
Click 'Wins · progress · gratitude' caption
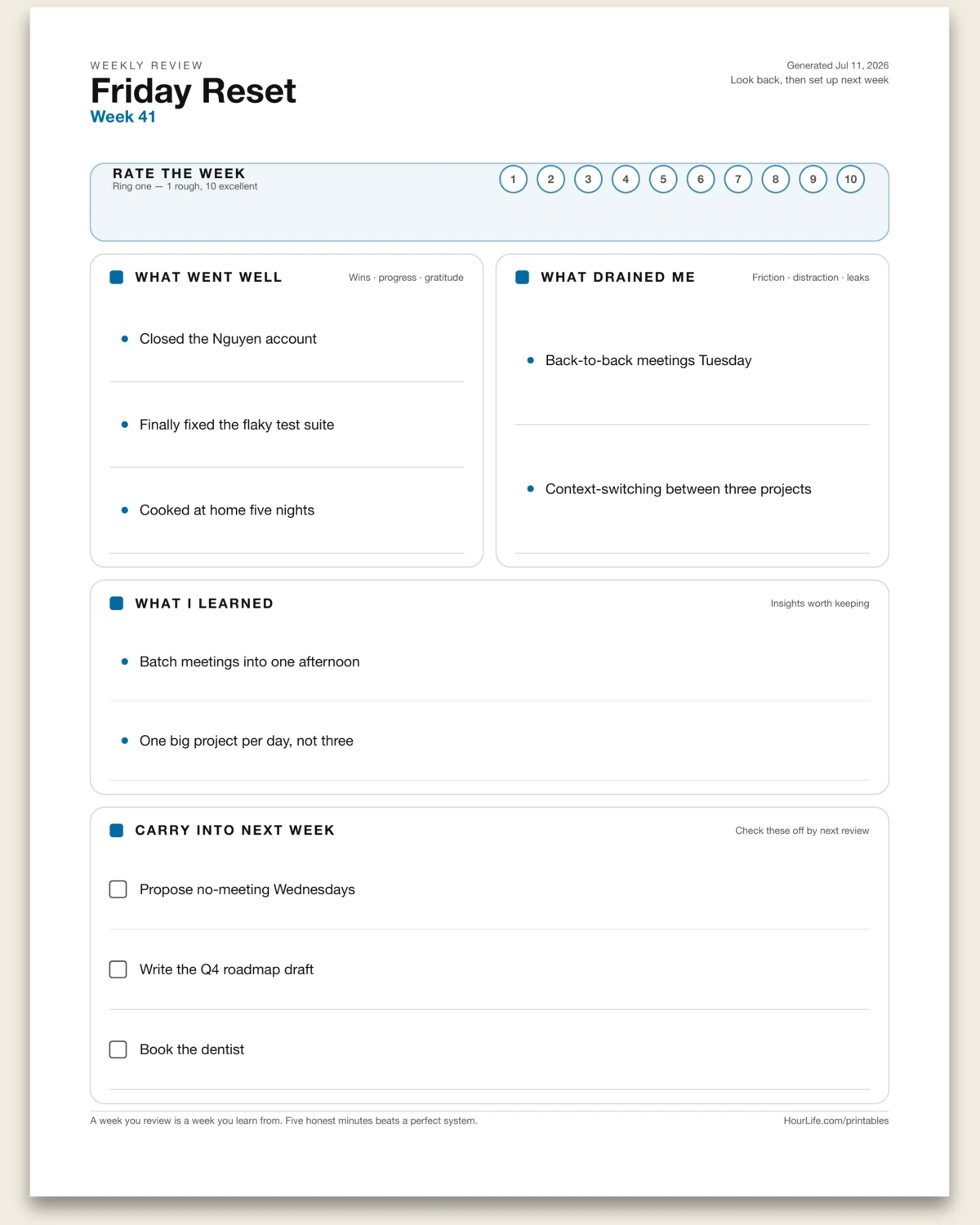tap(406, 278)
